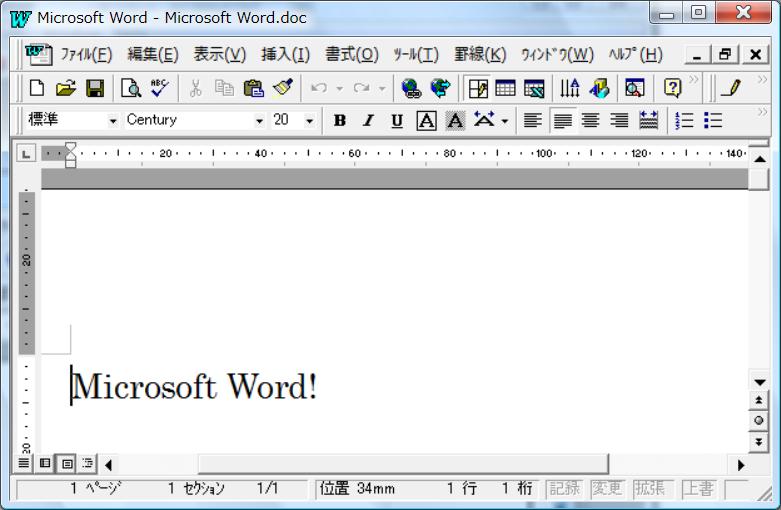Open the ウィンドウ(W) menu
The width and height of the screenshot is (781, 510).
click(557, 54)
